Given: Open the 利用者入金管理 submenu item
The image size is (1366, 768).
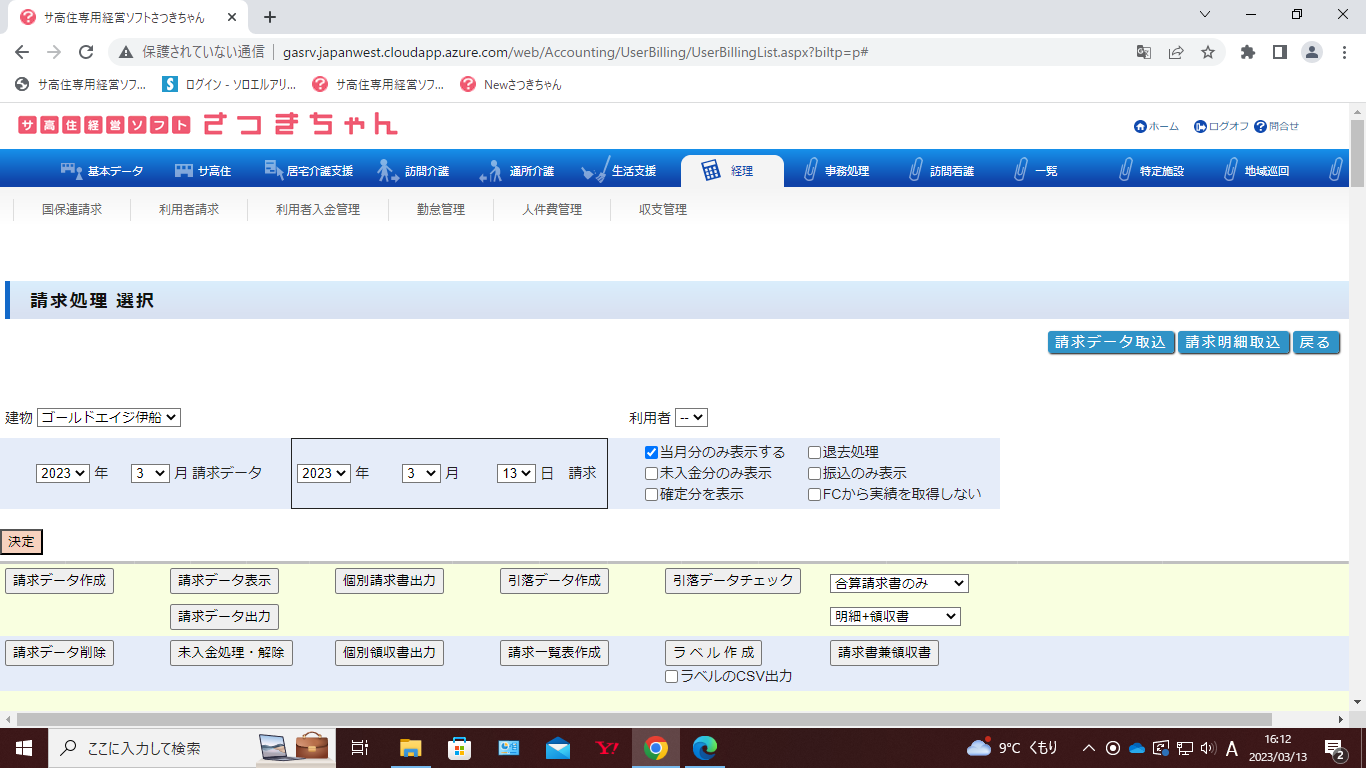Looking at the screenshot, I should (x=318, y=210).
